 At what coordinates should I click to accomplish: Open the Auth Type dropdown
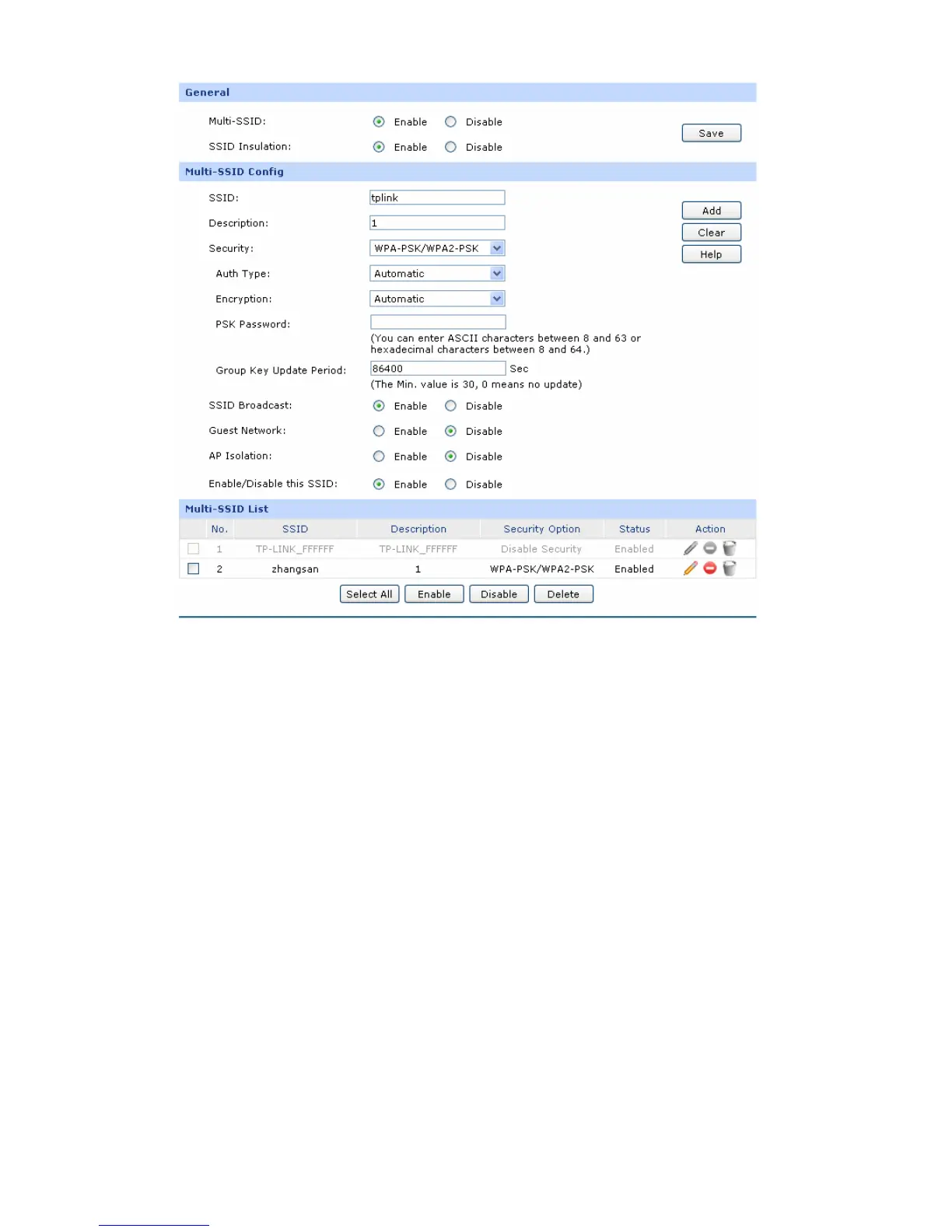437,274
